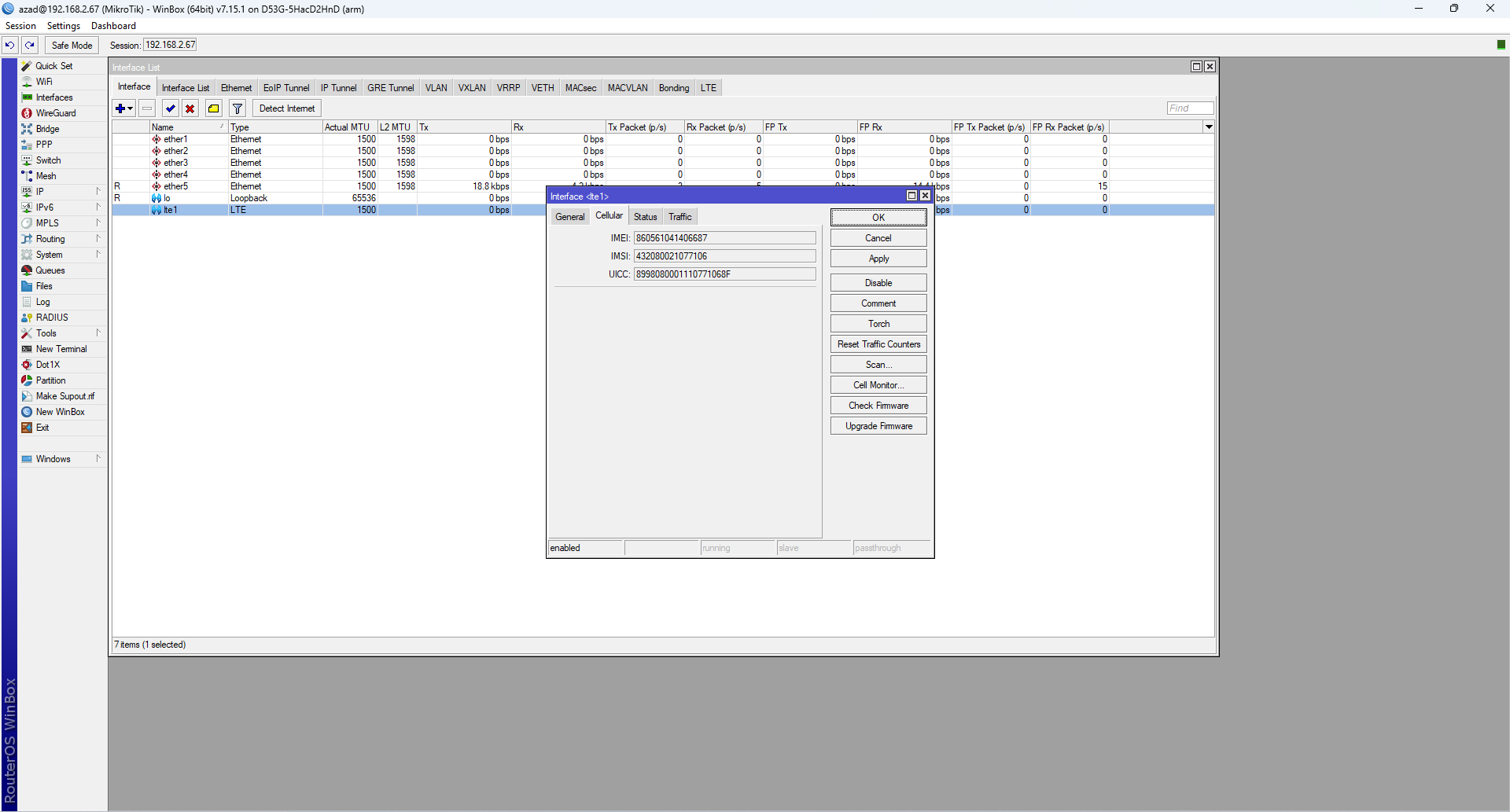Click the Apply button

(x=878, y=259)
